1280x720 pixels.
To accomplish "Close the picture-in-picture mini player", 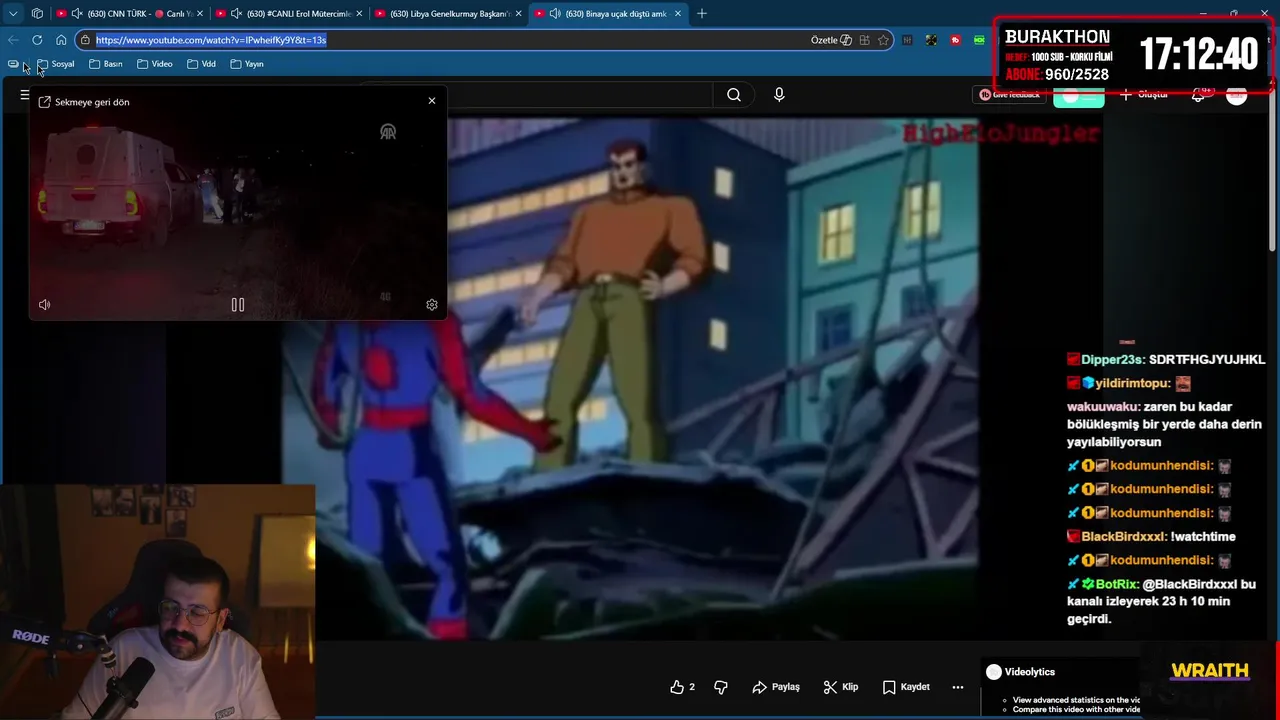I will click(x=432, y=101).
